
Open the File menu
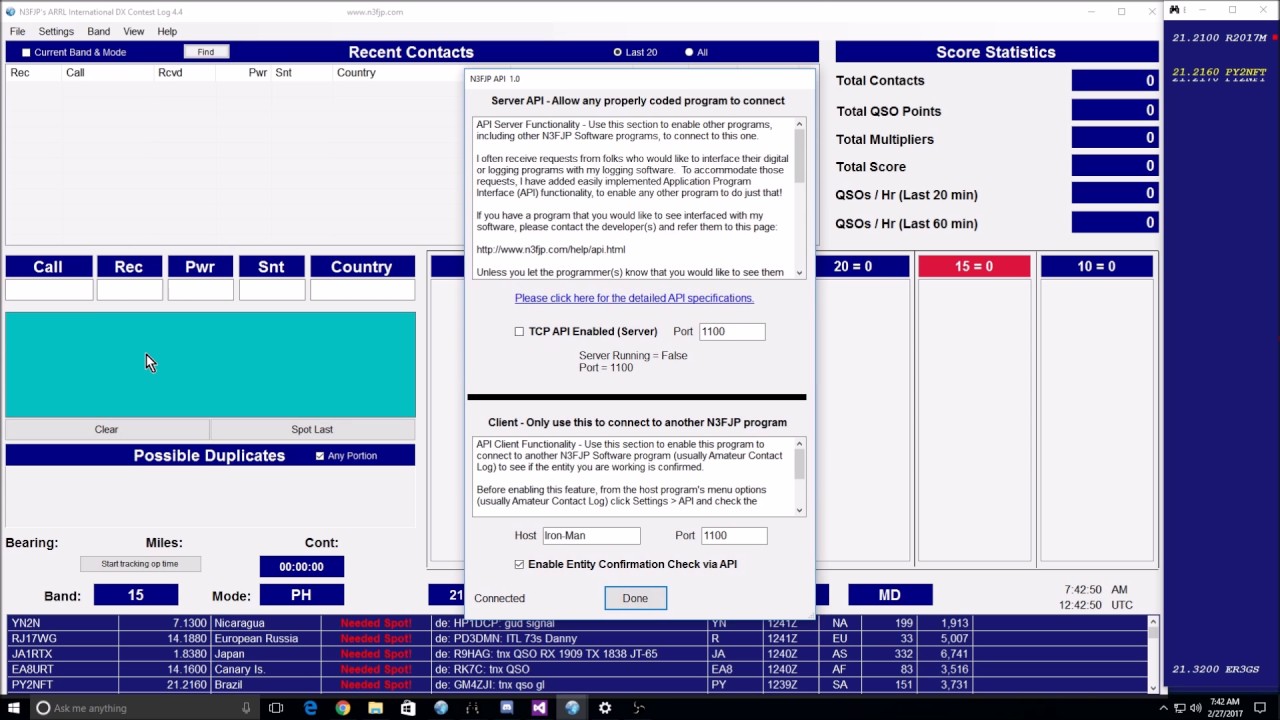(17, 31)
